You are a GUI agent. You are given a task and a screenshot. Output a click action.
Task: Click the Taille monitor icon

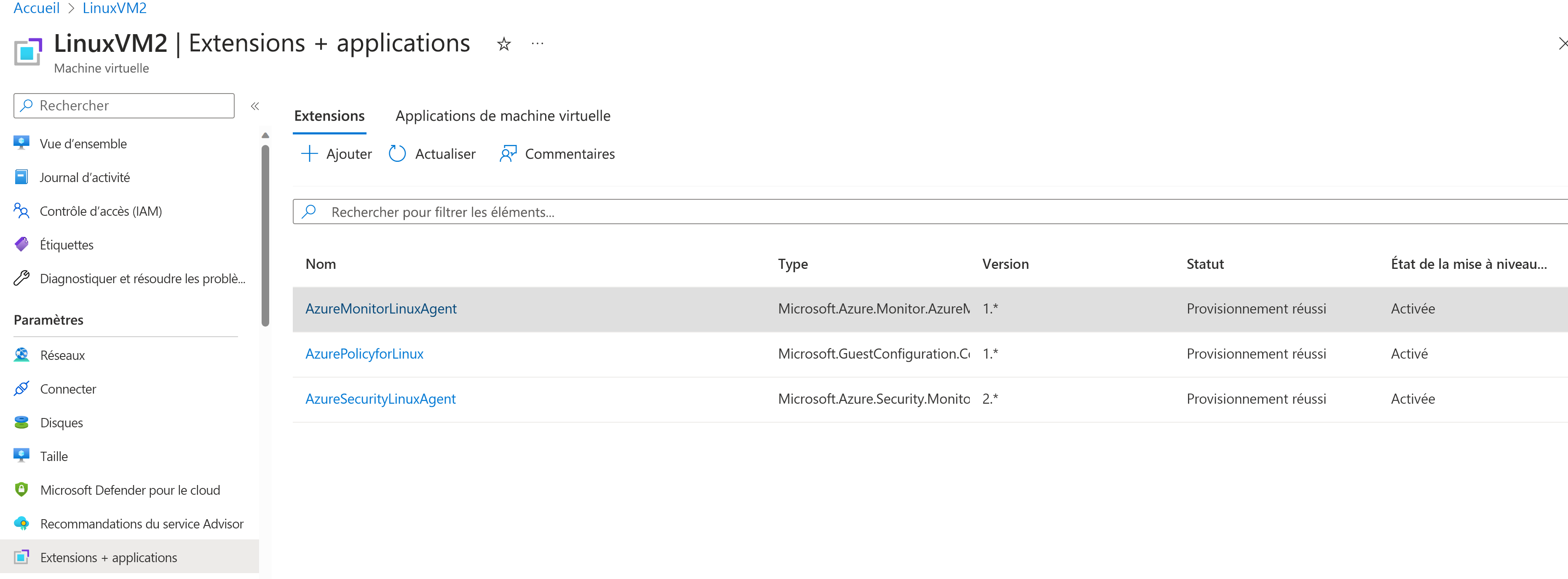(21, 456)
